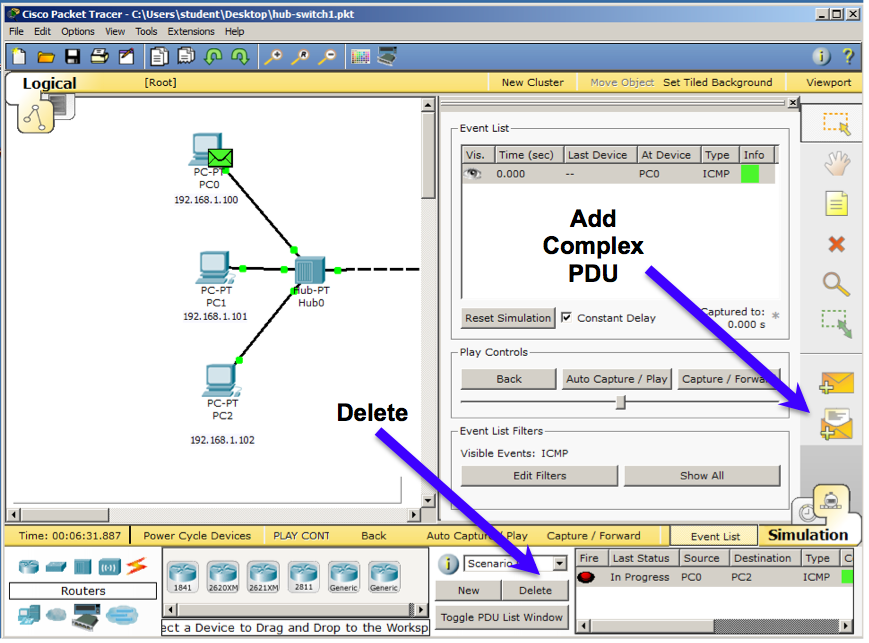869x643 pixels.
Task: Open the Options menu
Action: coord(78,31)
